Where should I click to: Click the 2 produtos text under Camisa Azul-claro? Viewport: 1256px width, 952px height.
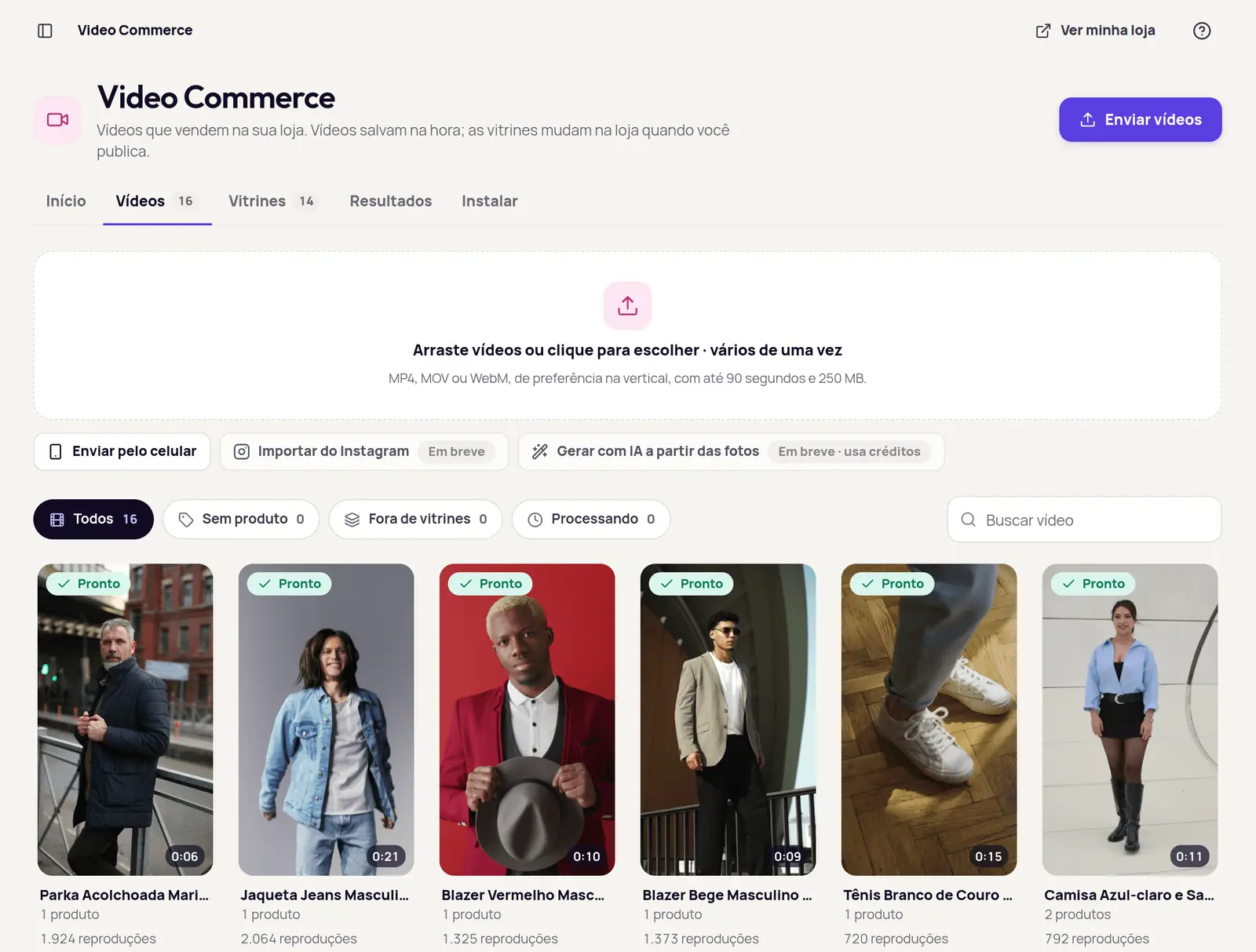1078,914
